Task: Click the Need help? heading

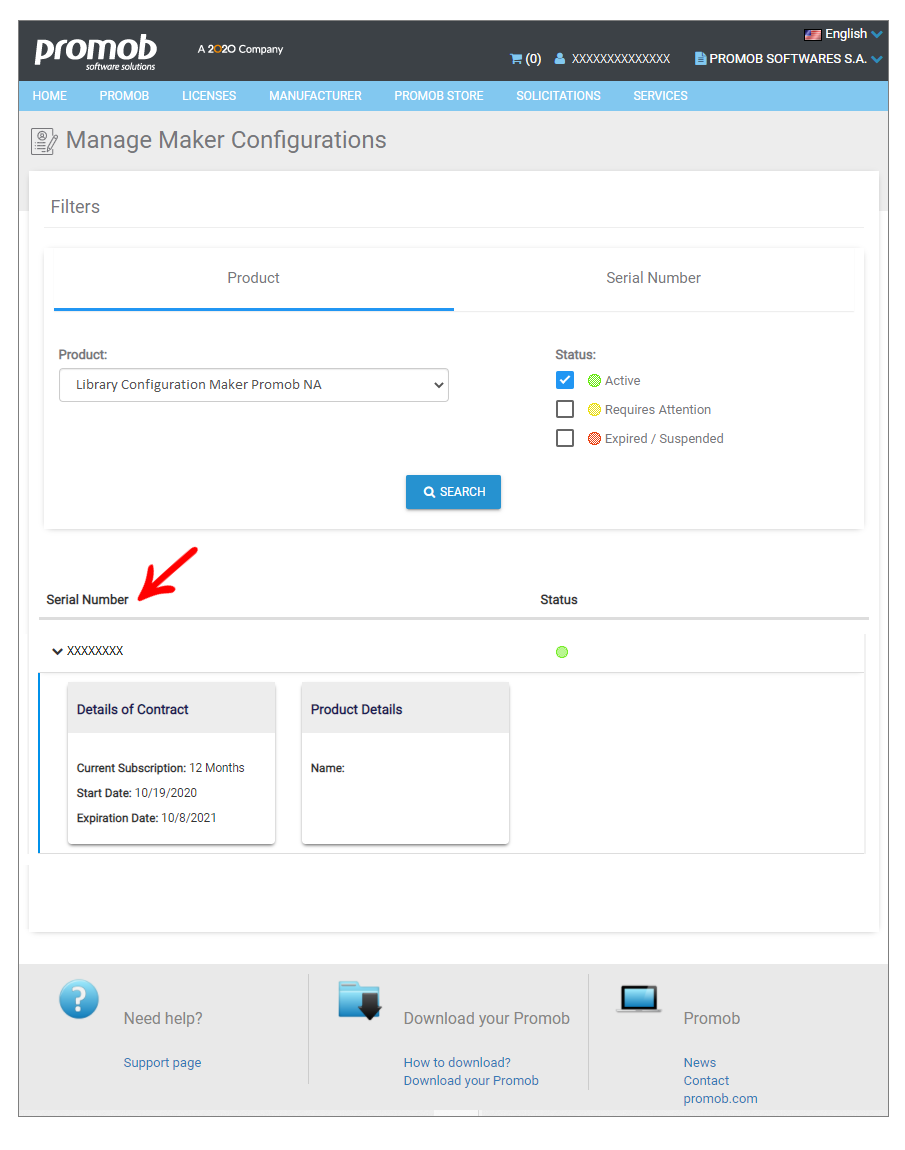Action: [163, 1019]
